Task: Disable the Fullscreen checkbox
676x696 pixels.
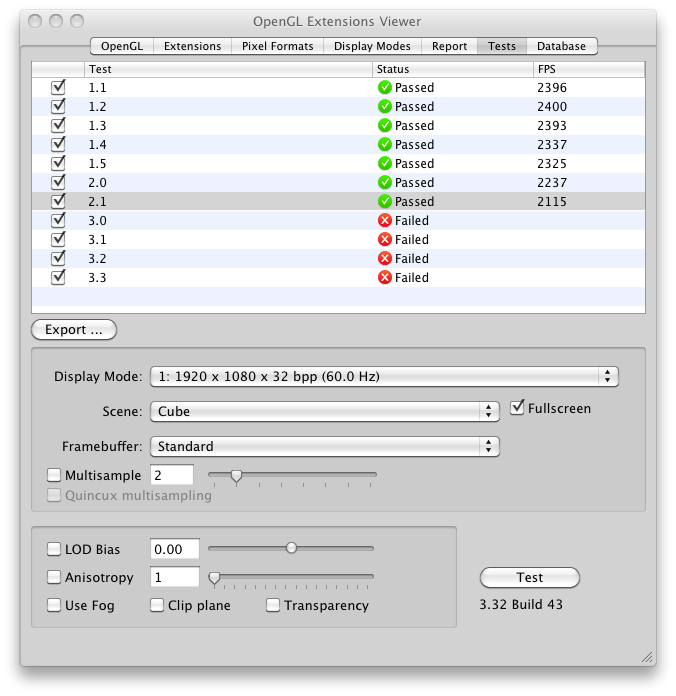Action: pyautogui.click(x=517, y=408)
